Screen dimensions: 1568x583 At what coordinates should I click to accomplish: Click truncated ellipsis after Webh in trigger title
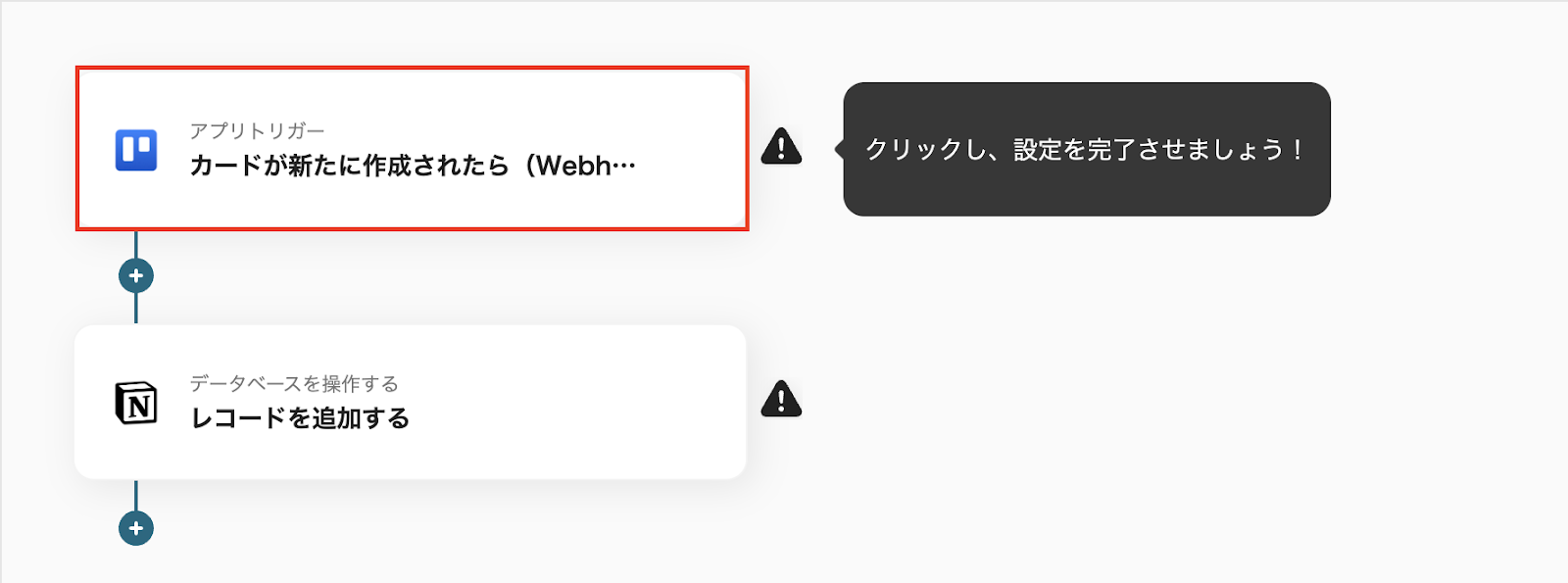click(x=624, y=167)
